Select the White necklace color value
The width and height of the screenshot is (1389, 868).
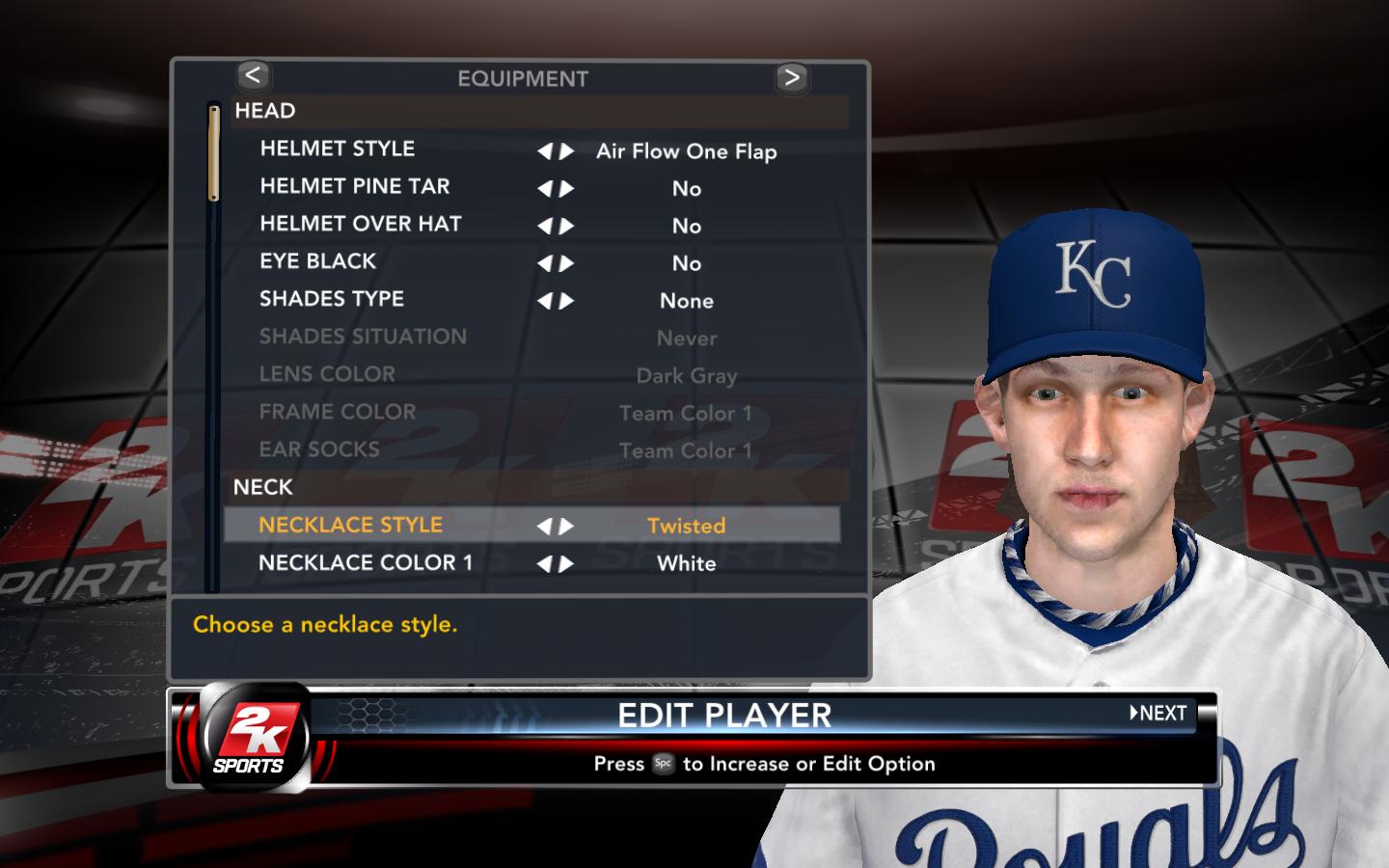click(x=686, y=564)
